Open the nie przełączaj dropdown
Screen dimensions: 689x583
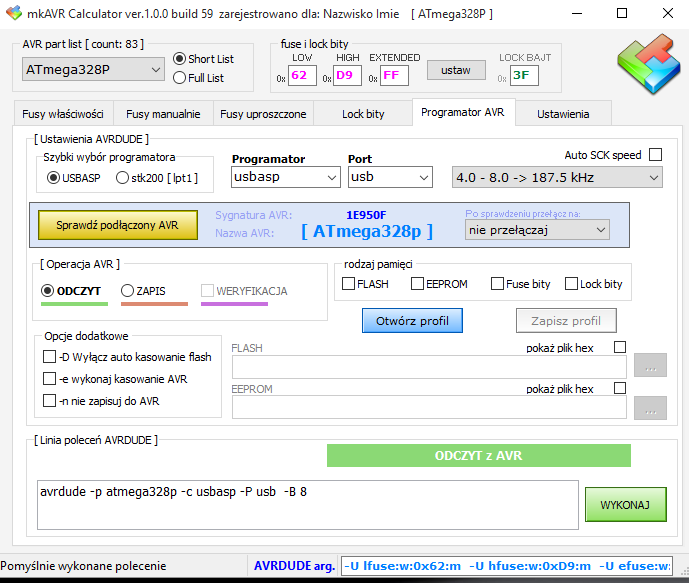pos(537,230)
